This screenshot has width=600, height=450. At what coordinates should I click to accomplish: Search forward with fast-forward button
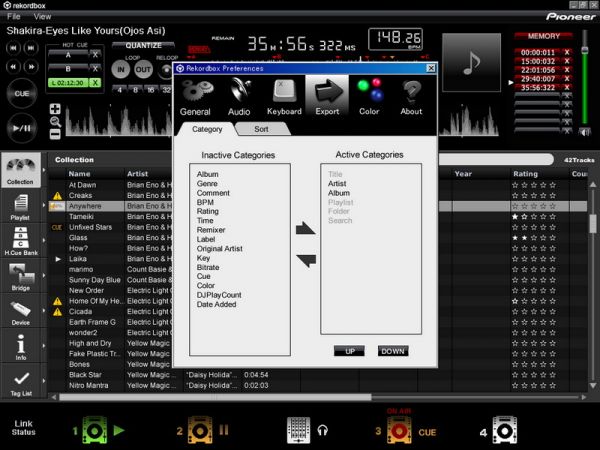click(31, 67)
